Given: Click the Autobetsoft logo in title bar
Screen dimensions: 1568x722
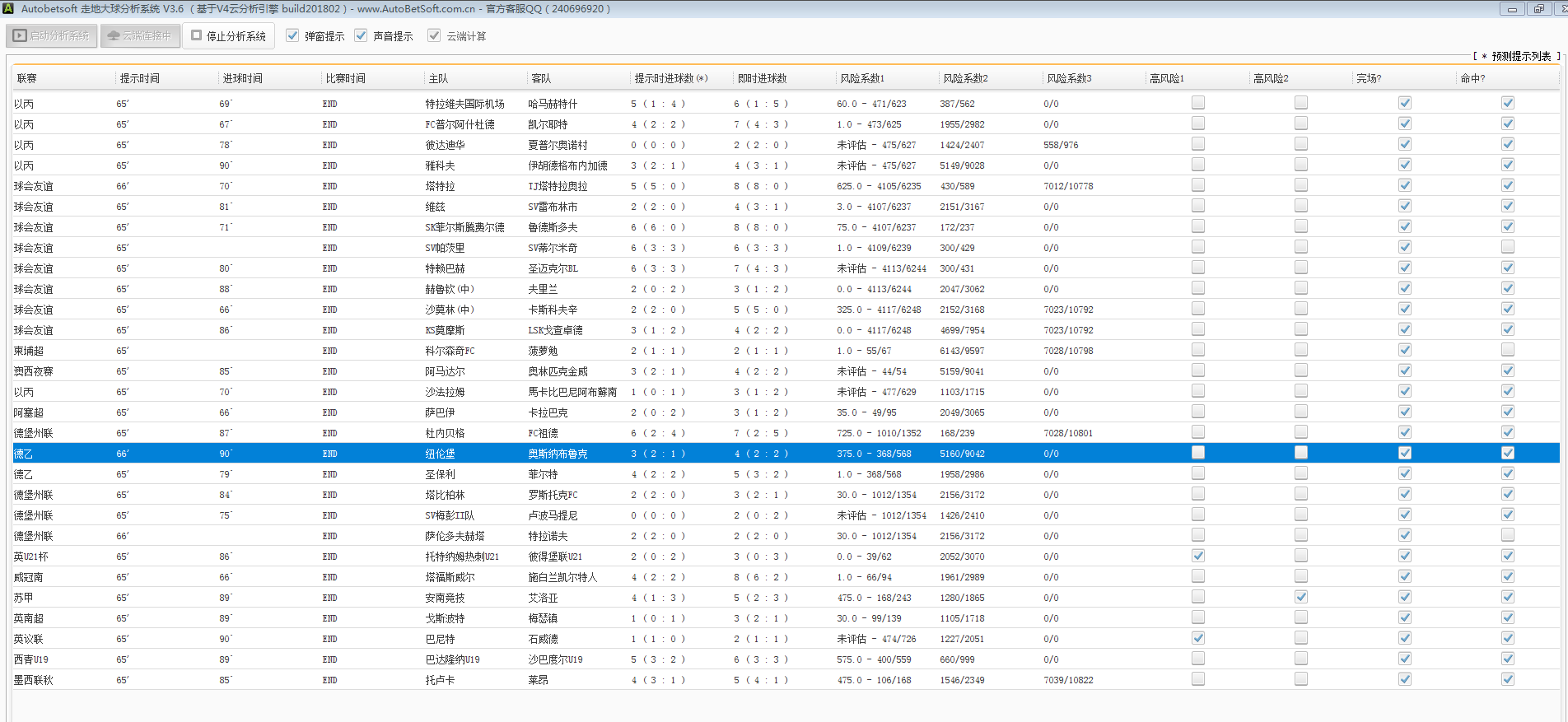Looking at the screenshot, I should tap(8, 8).
